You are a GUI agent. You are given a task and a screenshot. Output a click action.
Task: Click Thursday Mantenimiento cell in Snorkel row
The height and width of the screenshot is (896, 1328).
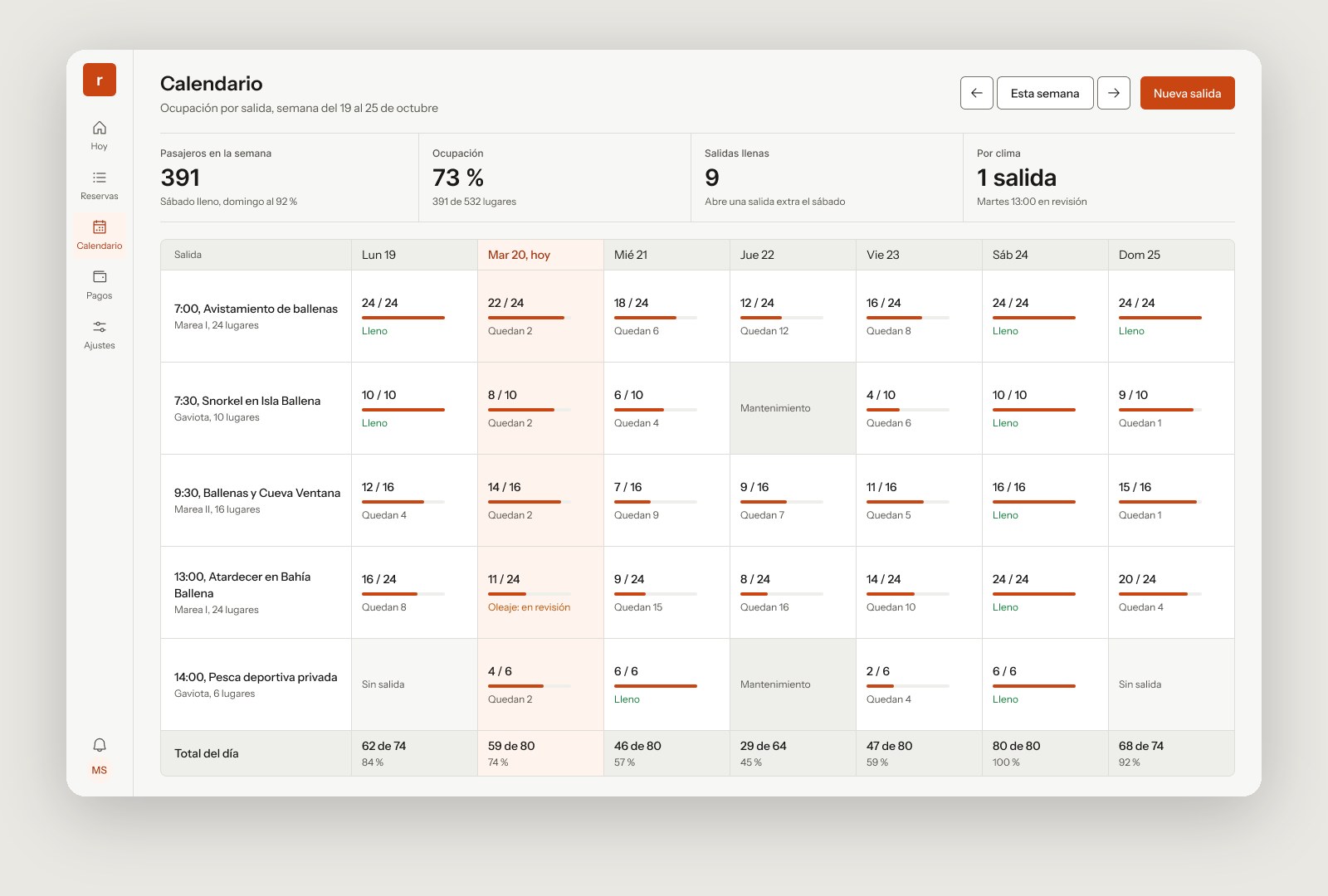coord(793,408)
